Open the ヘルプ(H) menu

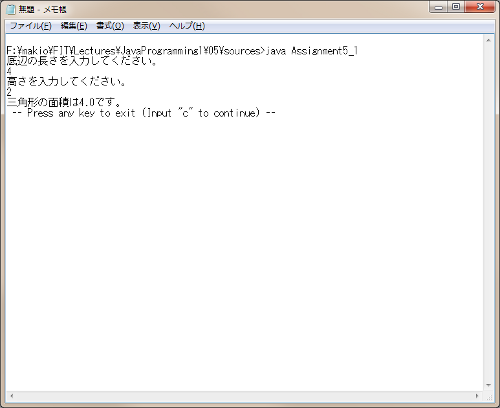tap(187, 26)
